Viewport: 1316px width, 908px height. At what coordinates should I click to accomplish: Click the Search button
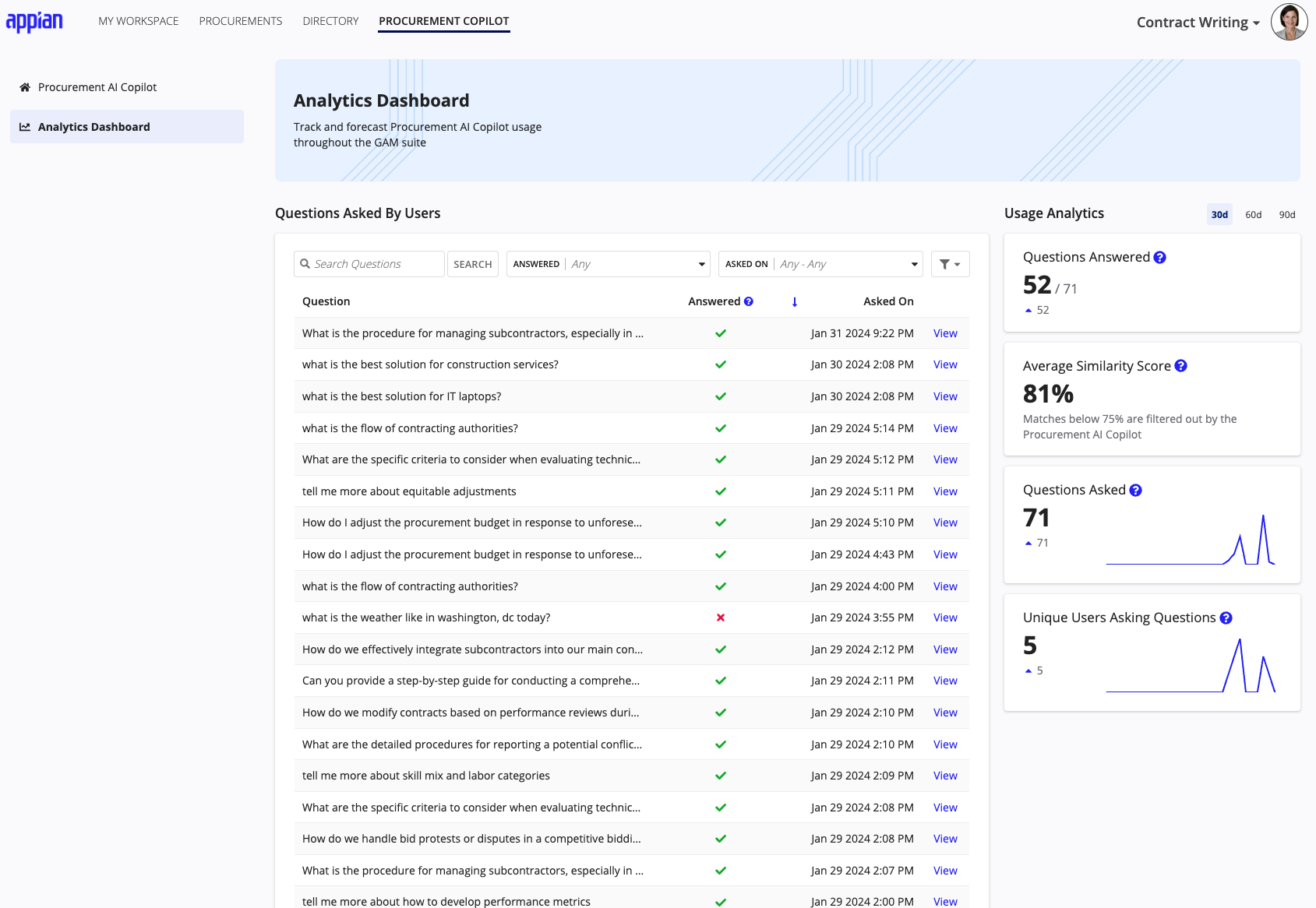(x=473, y=264)
